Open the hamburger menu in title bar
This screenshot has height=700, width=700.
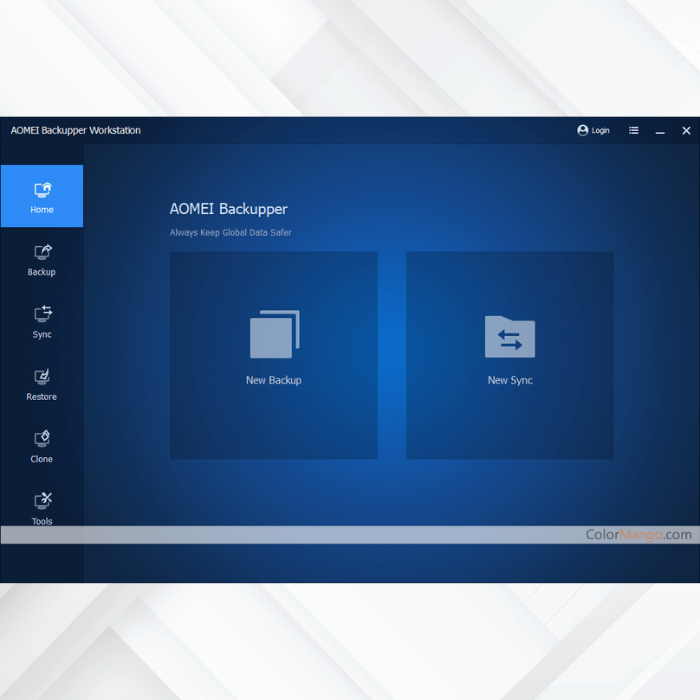633,130
